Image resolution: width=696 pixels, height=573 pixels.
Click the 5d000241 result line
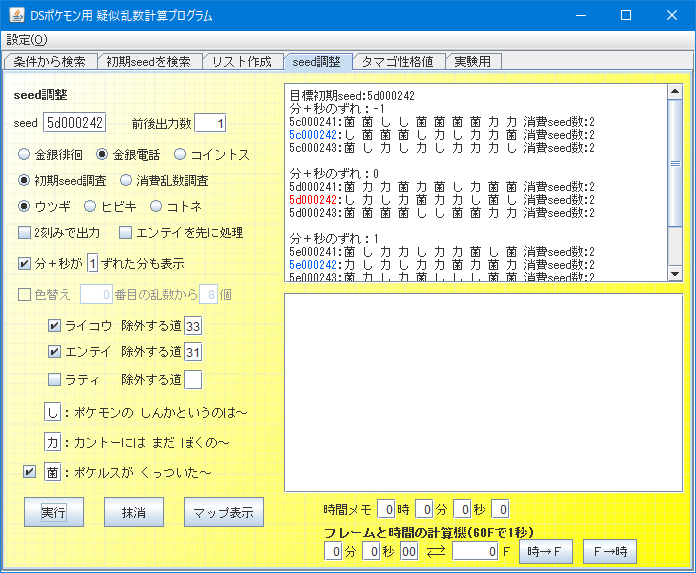(442, 187)
